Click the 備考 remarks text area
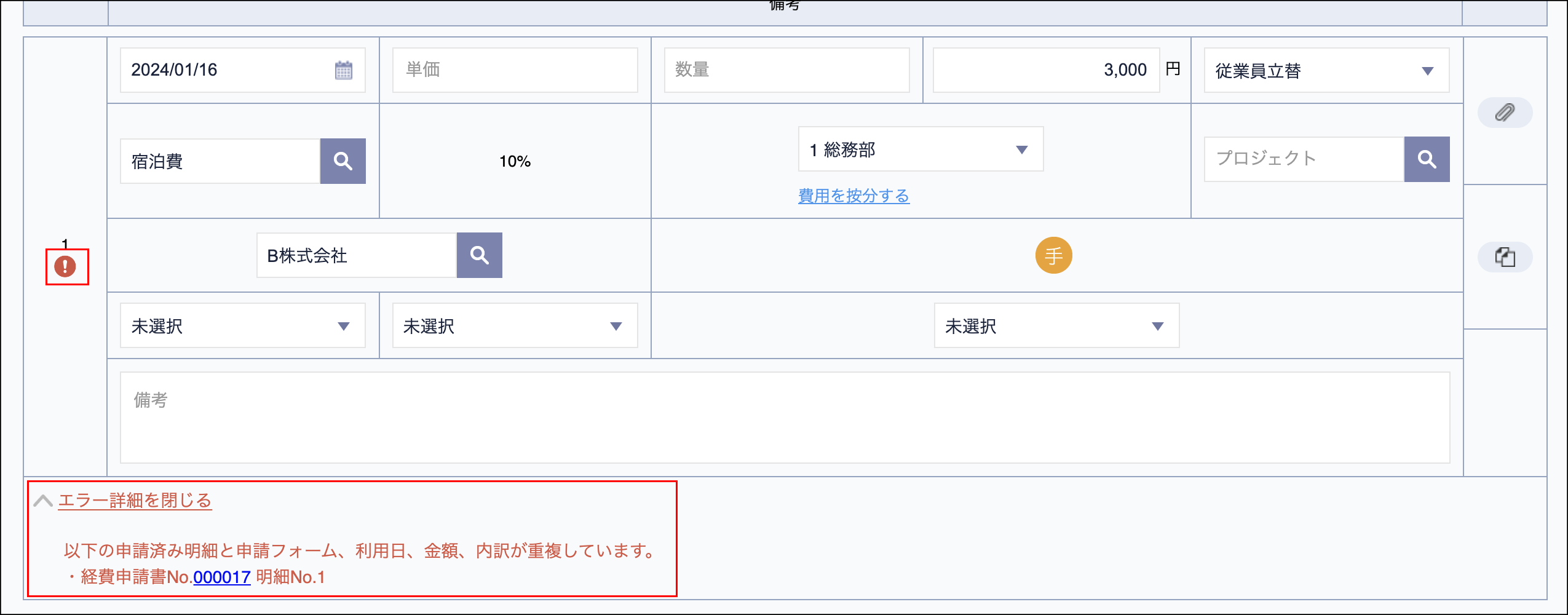Image resolution: width=1568 pixels, height=615 pixels. tap(785, 418)
